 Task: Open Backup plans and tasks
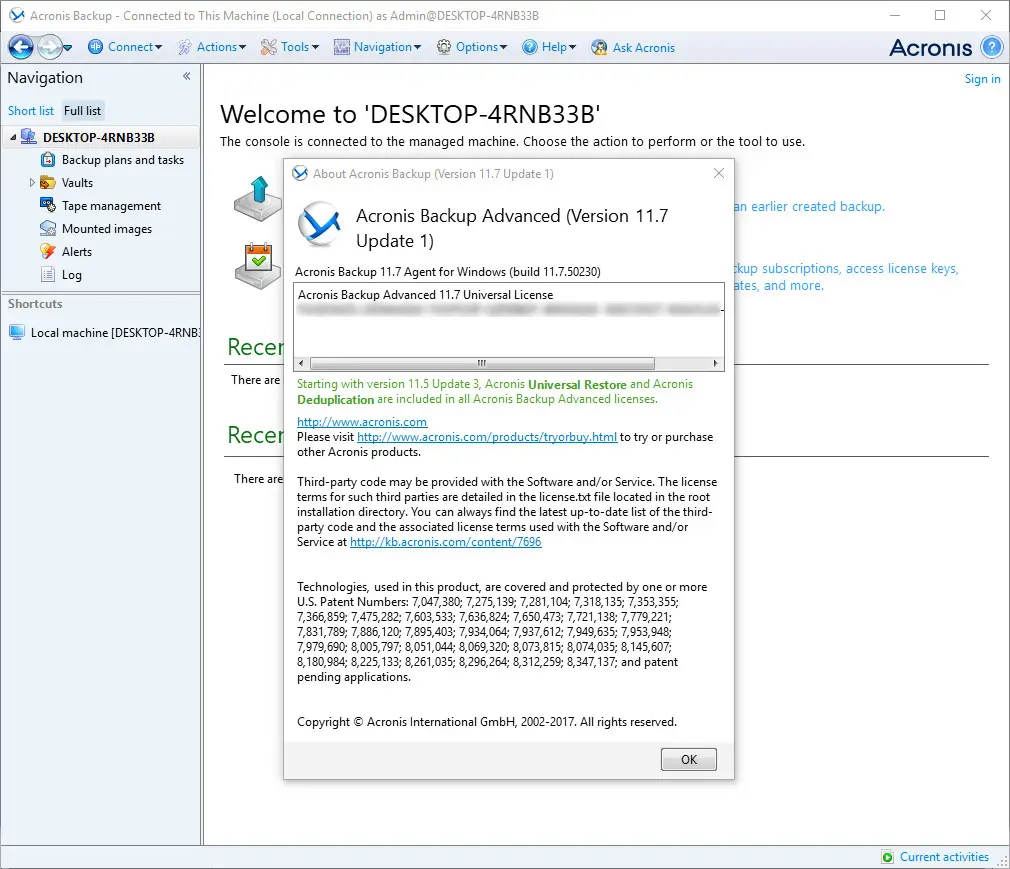point(122,160)
